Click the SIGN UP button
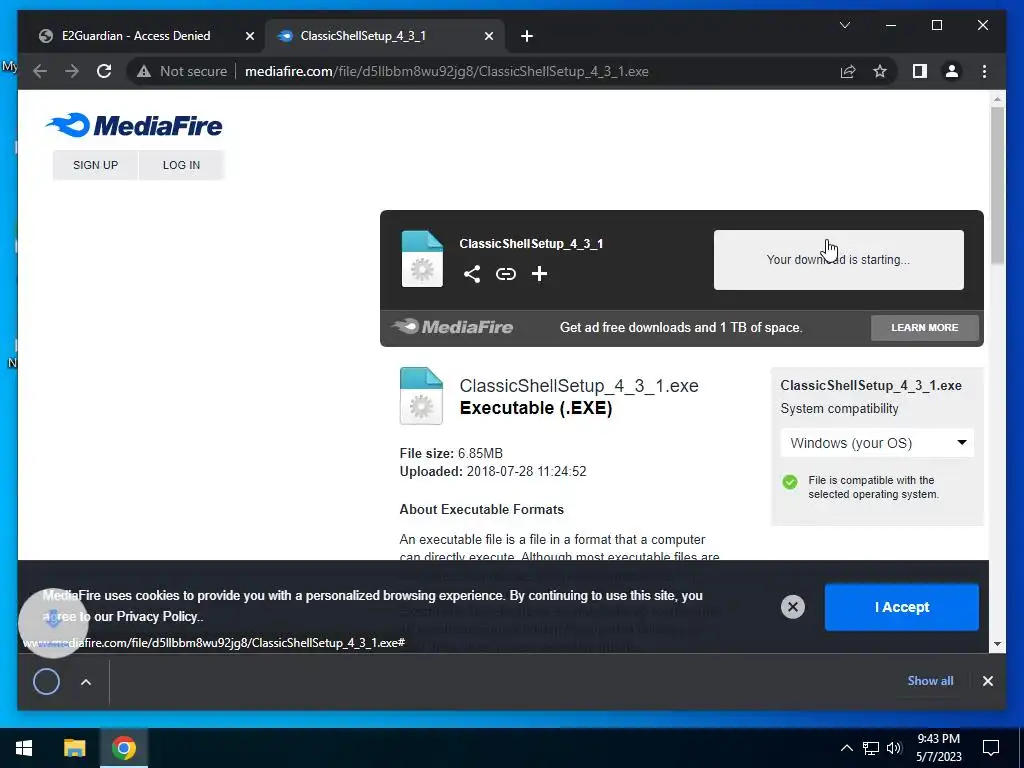 [95, 165]
